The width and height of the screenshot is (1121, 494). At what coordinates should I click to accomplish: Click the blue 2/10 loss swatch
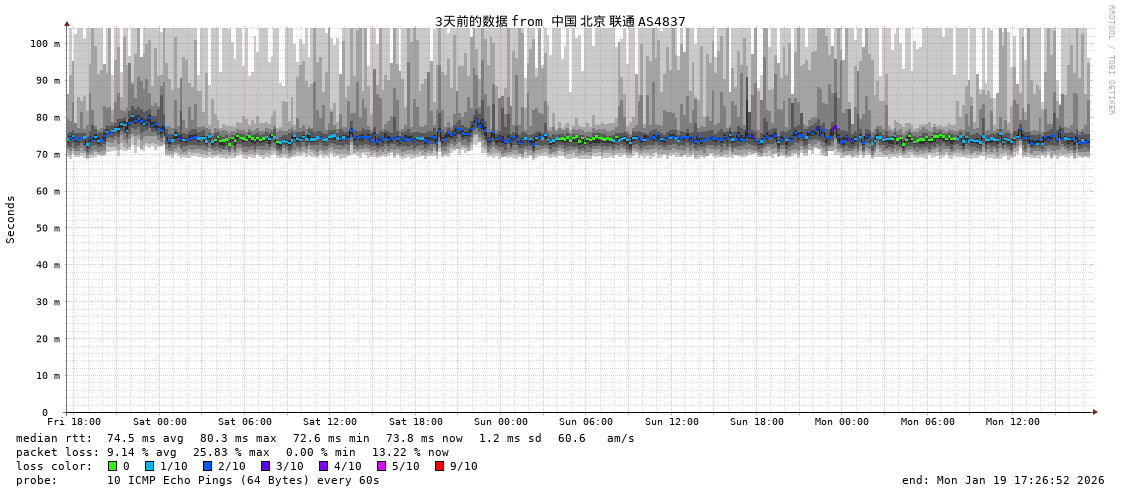click(208, 466)
